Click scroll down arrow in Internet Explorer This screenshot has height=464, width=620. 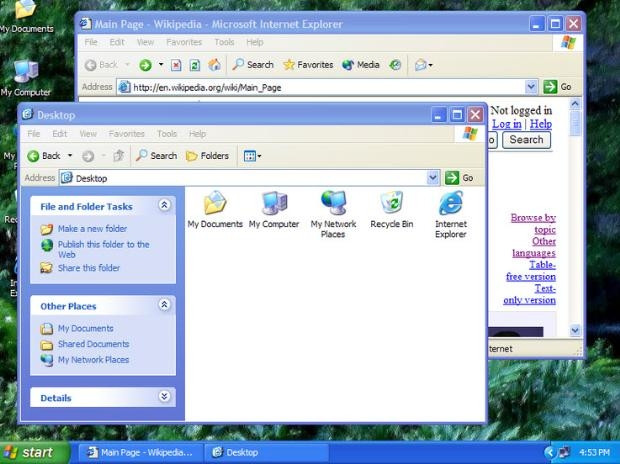point(575,330)
